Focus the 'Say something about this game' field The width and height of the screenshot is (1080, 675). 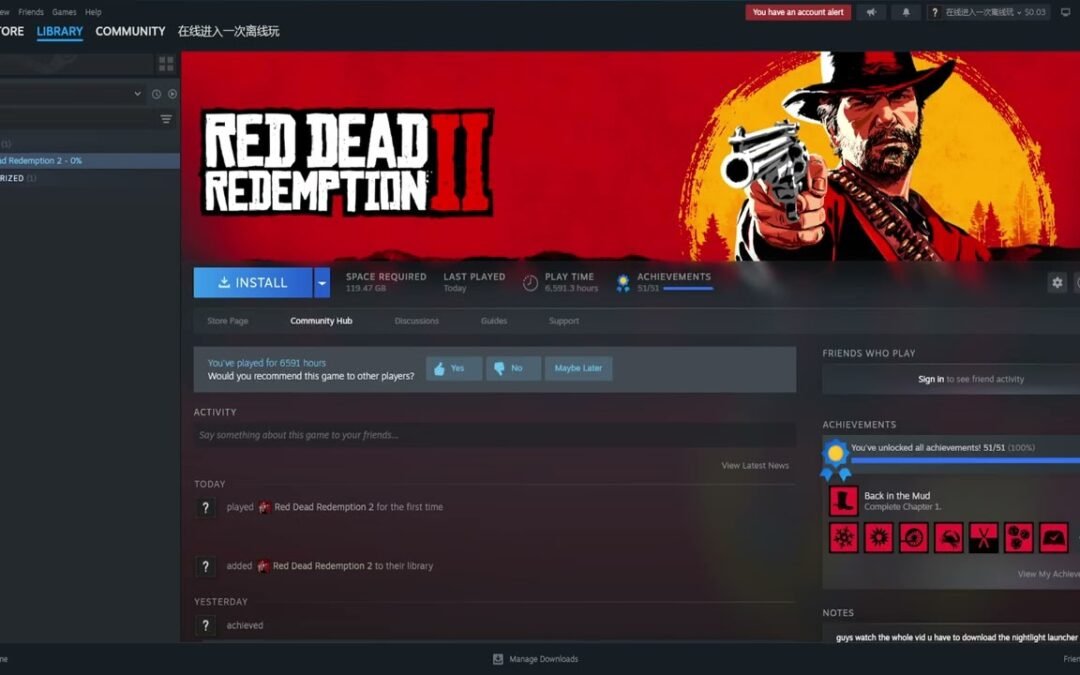(495, 435)
